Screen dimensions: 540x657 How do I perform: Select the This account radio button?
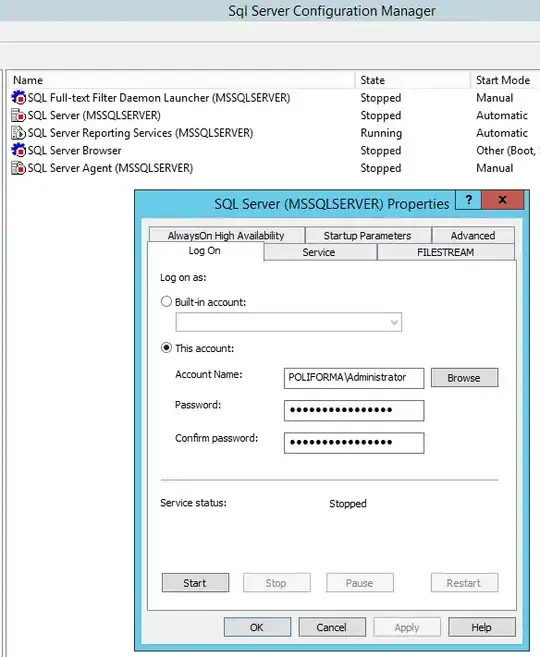166,348
